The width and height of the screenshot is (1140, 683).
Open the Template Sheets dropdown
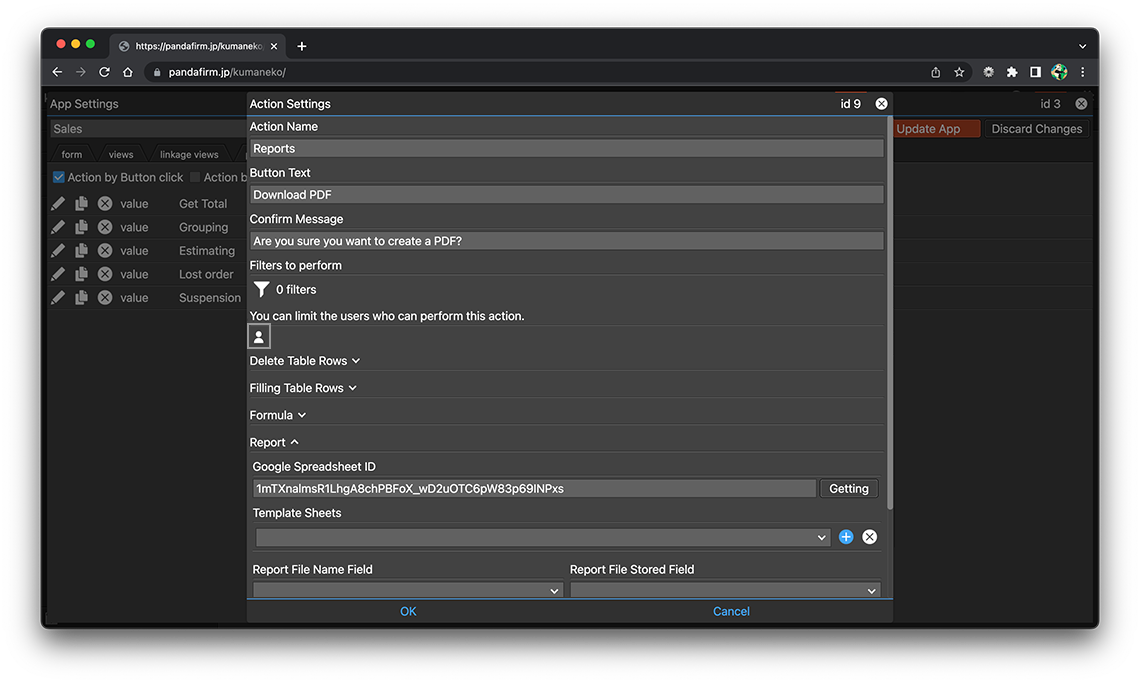[x=542, y=537]
